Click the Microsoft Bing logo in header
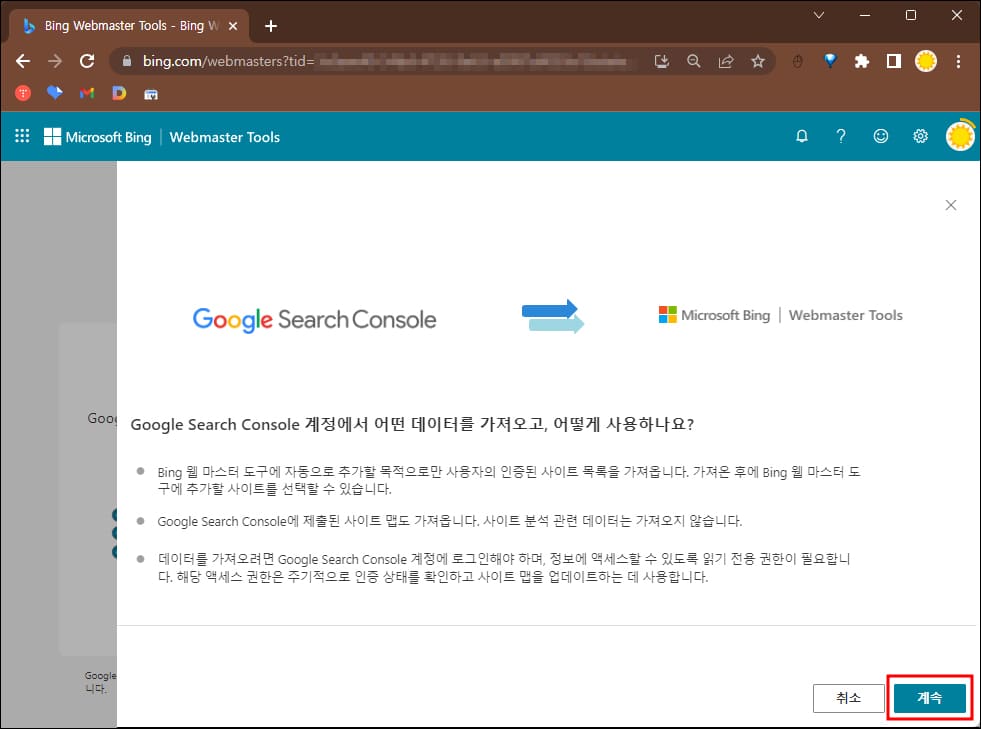This screenshot has width=981, height=729. [98, 137]
